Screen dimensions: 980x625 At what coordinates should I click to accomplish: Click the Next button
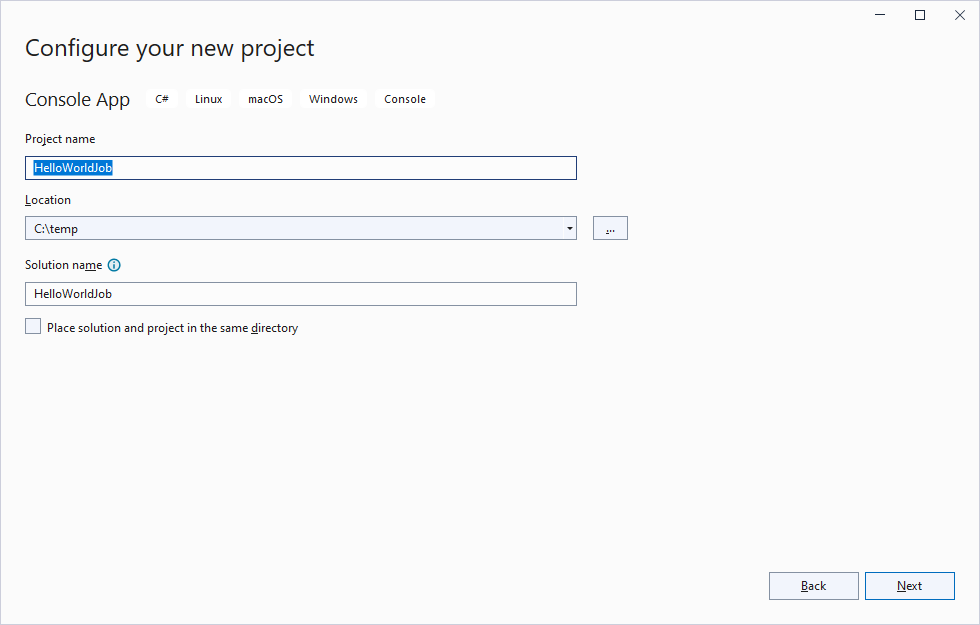909,586
